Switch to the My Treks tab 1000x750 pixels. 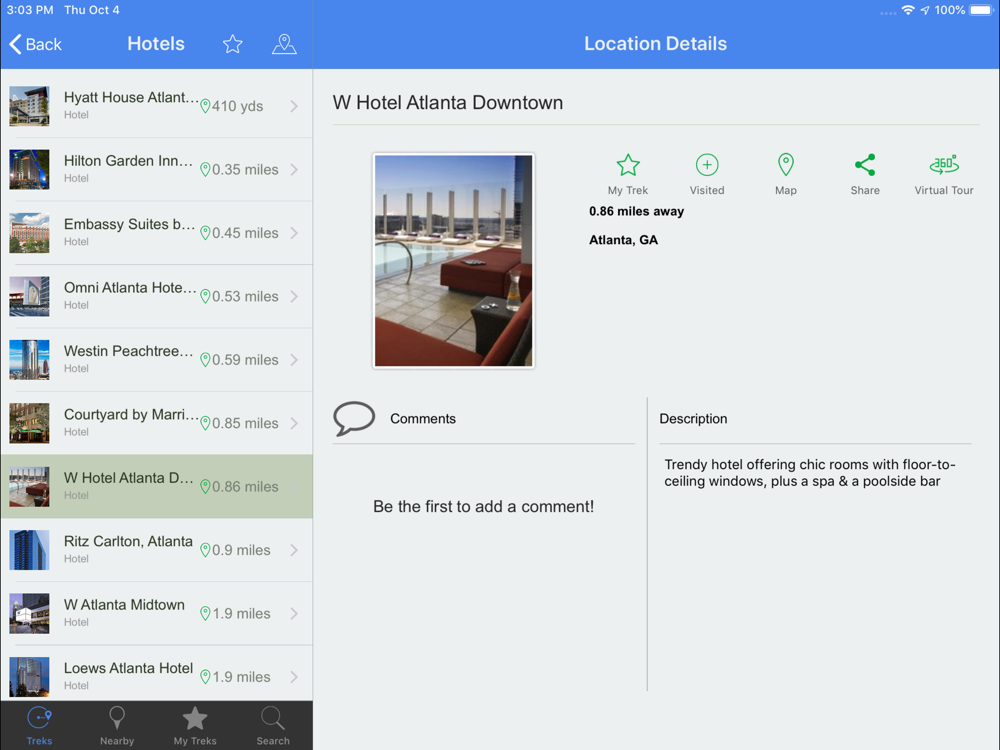click(x=195, y=726)
